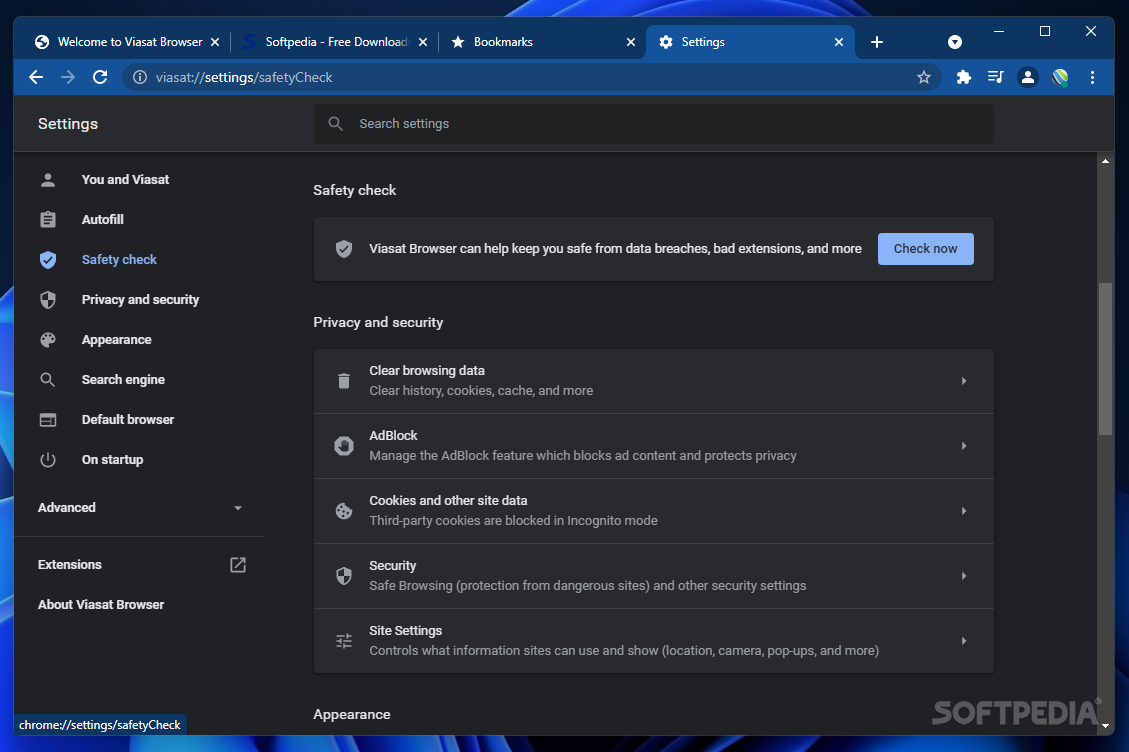
Task: Click the arrow on AdBlock row
Action: click(x=963, y=446)
